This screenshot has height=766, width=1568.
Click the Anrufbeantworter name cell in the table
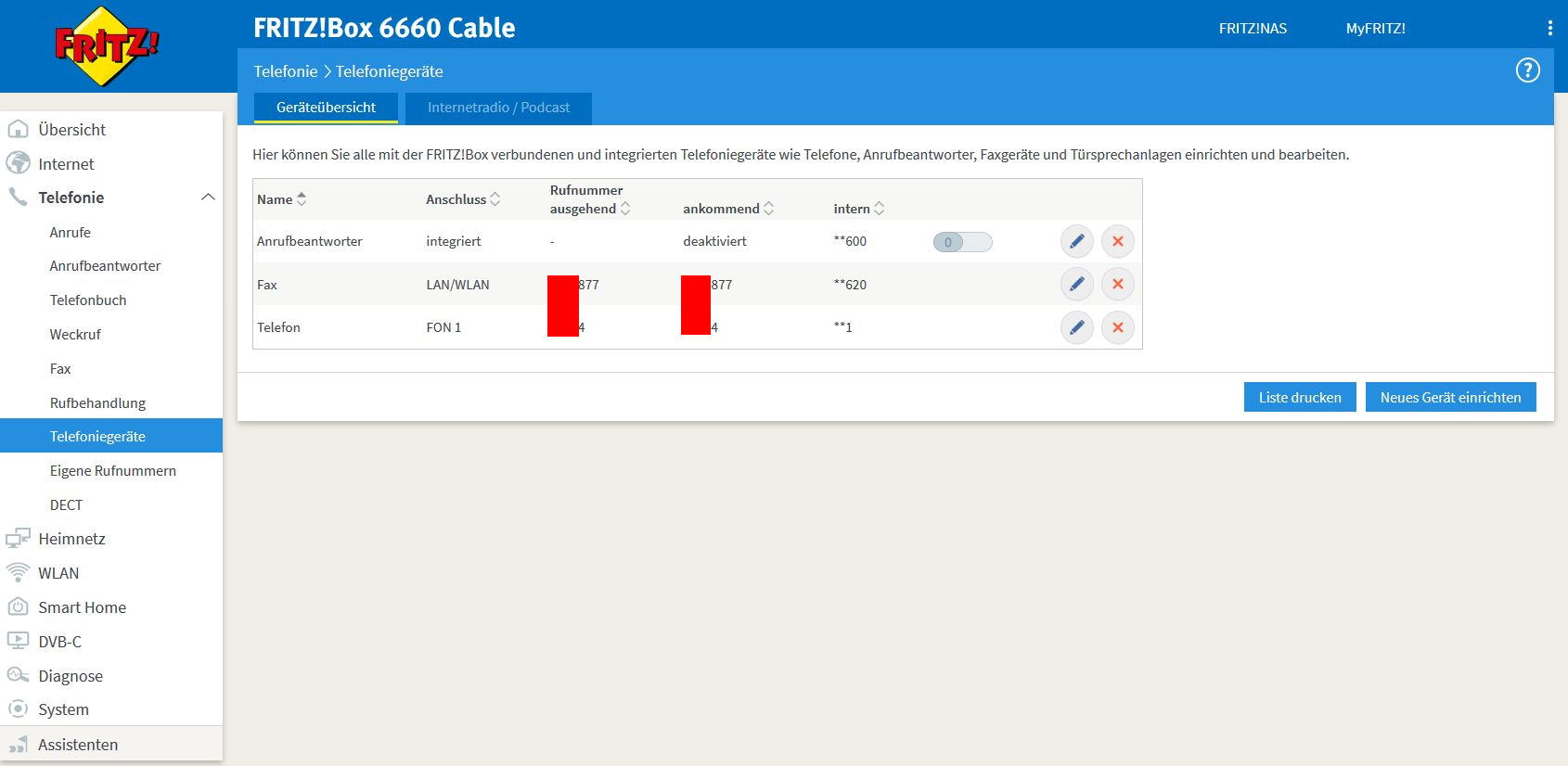[x=309, y=241]
